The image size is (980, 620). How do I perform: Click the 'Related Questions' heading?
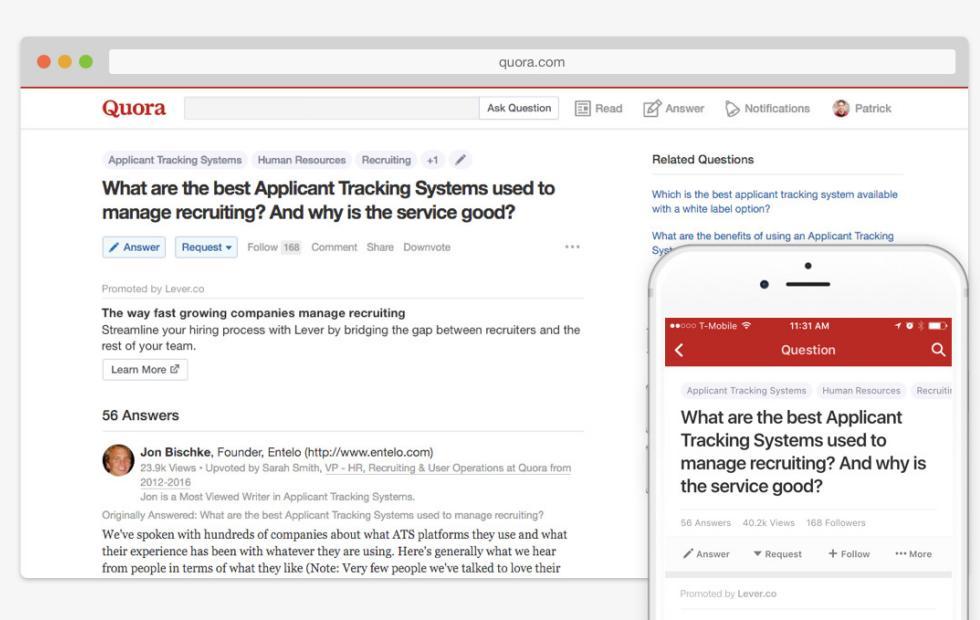pos(702,159)
